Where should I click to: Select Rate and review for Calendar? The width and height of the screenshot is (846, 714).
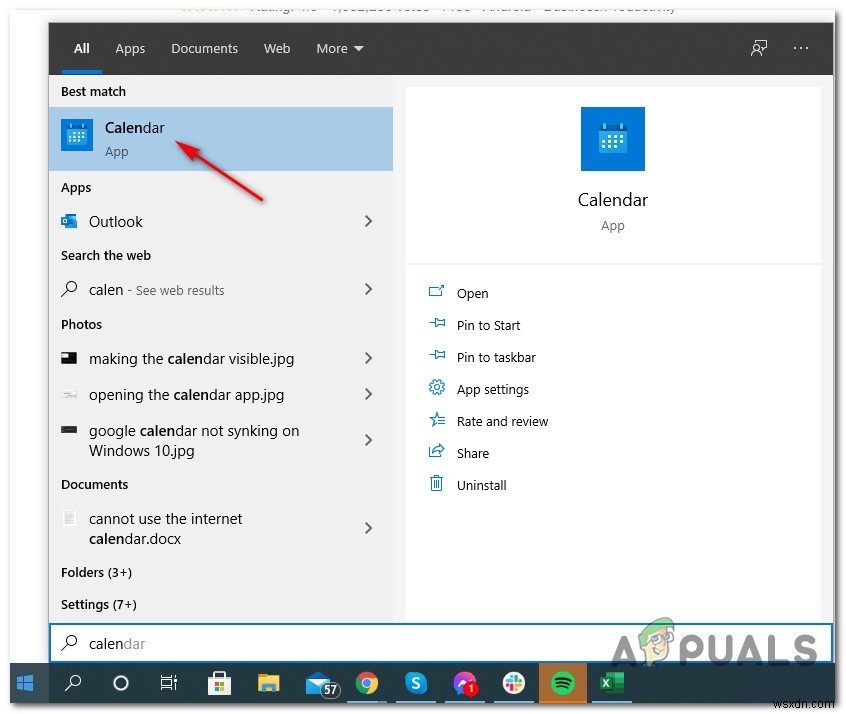pyautogui.click(x=502, y=421)
